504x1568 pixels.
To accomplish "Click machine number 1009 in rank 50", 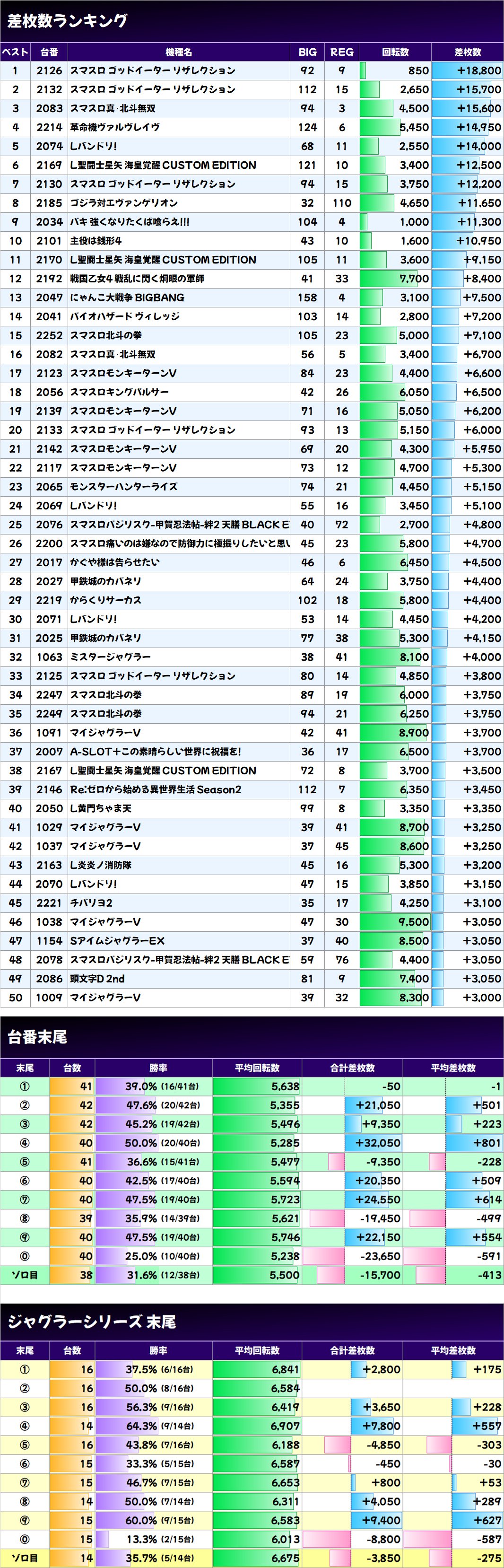I will click(x=49, y=998).
